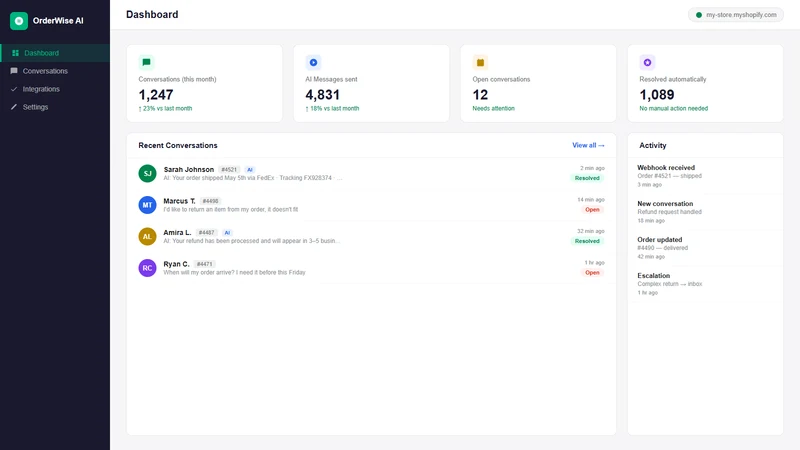This screenshot has width=800, height=450.
Task: Go to the Integrations page
Action: 55,89
